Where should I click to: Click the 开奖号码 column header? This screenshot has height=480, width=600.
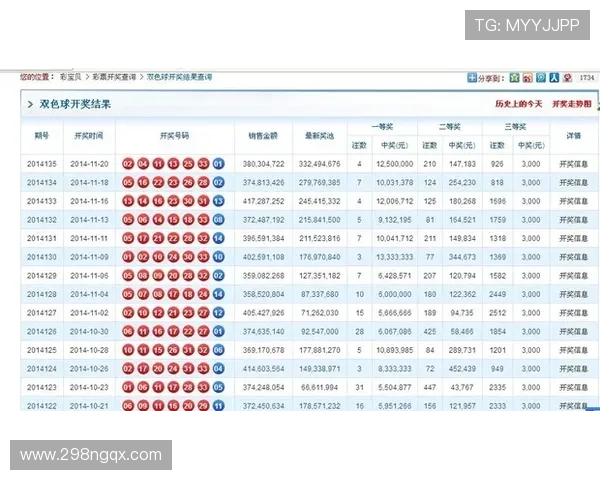pos(174,136)
